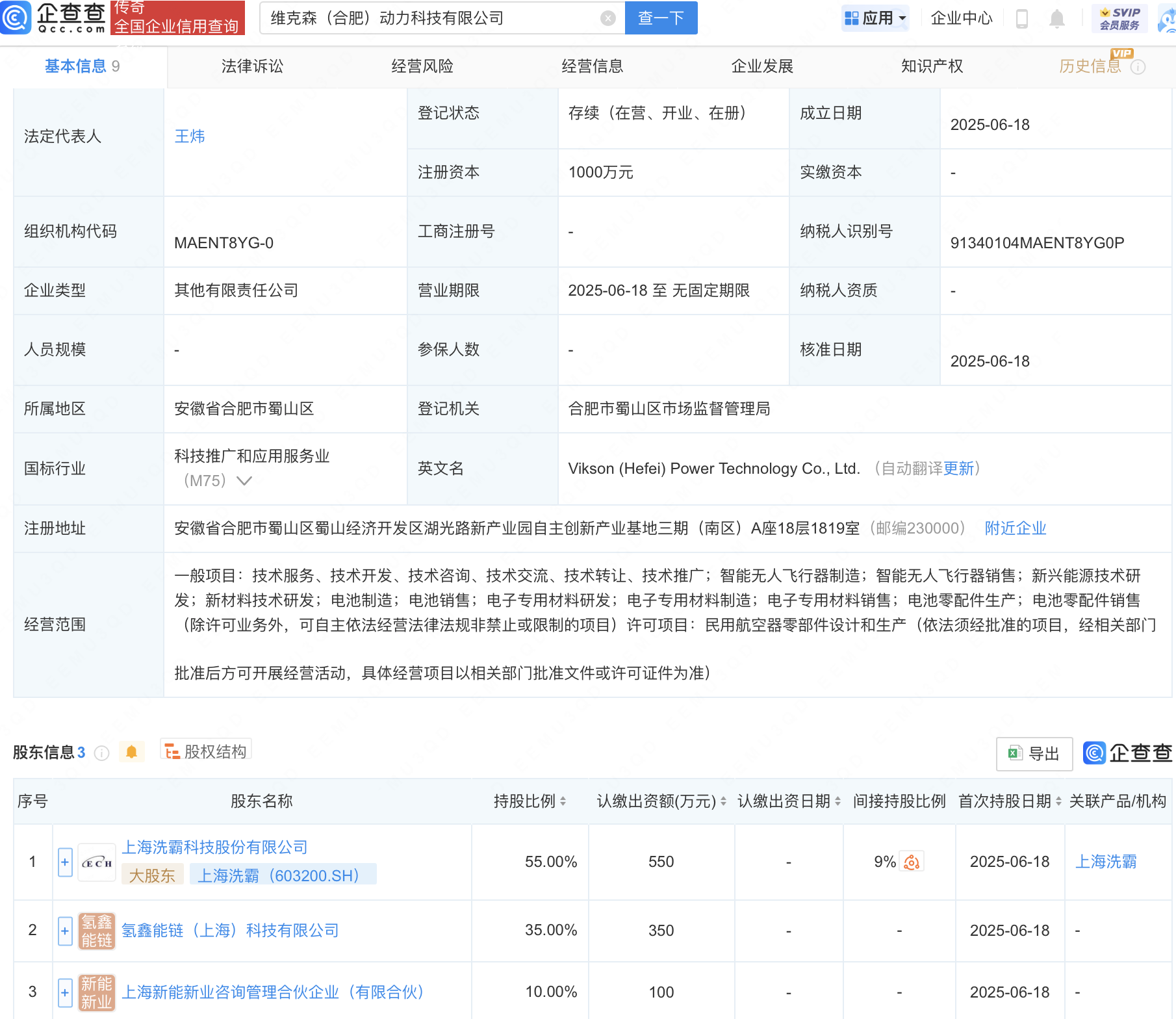Click the 1000万元 registered capital value
The width and height of the screenshot is (1176, 1019).
click(600, 172)
